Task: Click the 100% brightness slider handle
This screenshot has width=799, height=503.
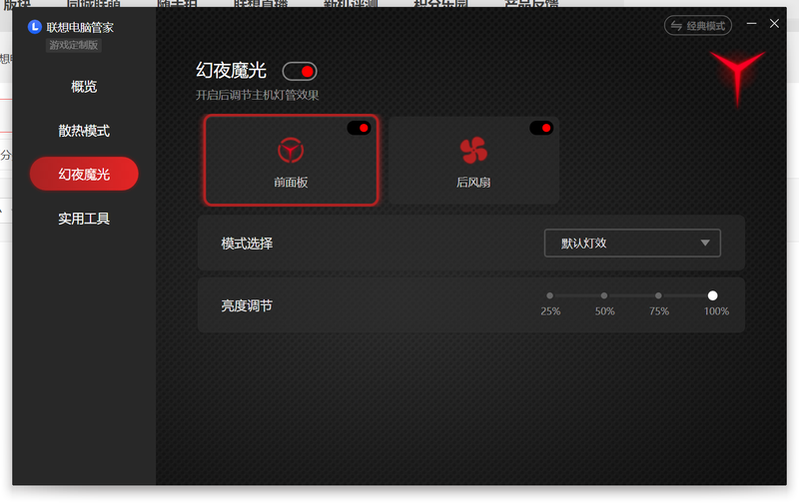Action: pos(712,296)
